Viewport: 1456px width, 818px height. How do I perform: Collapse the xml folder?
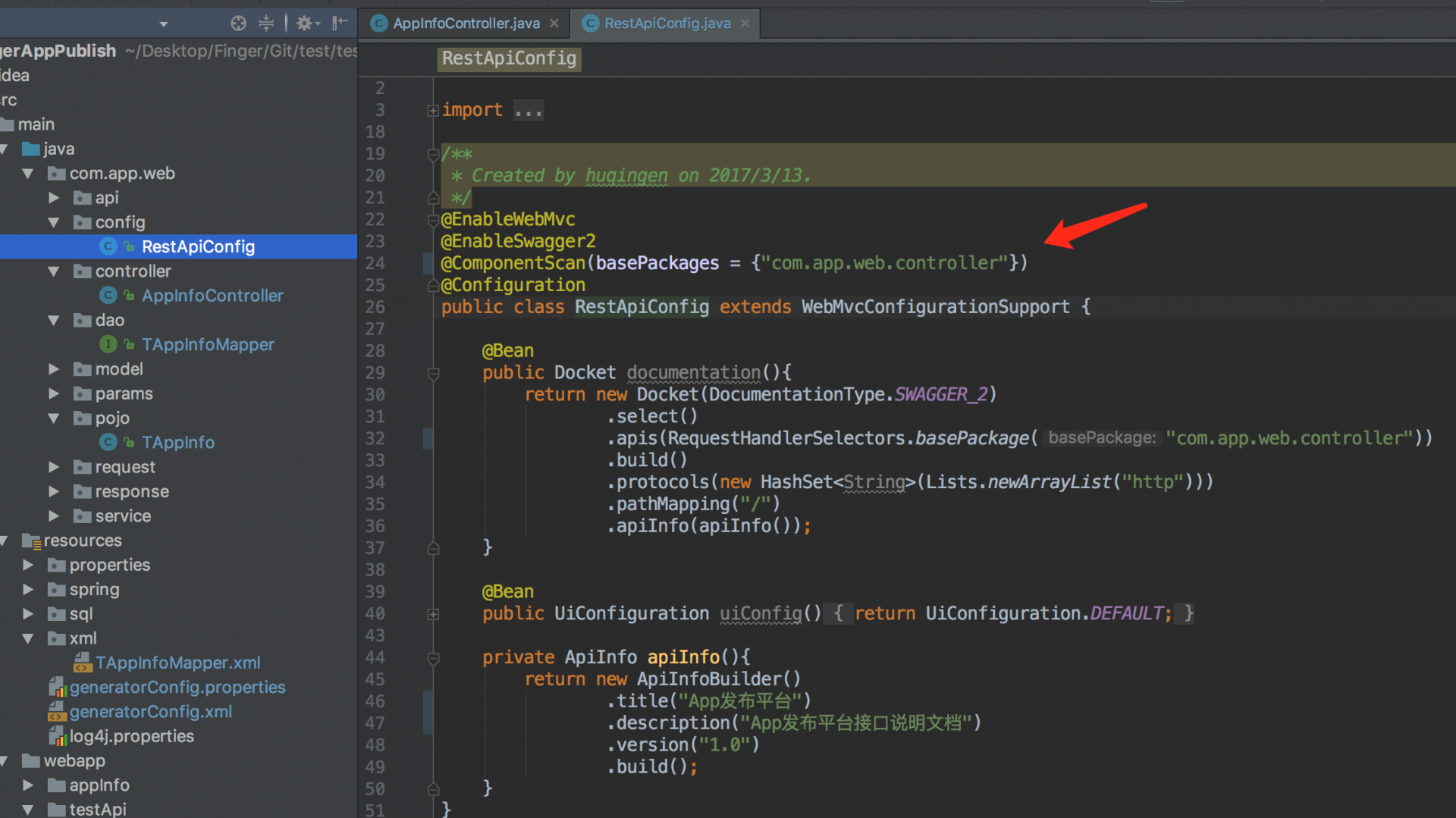28,638
